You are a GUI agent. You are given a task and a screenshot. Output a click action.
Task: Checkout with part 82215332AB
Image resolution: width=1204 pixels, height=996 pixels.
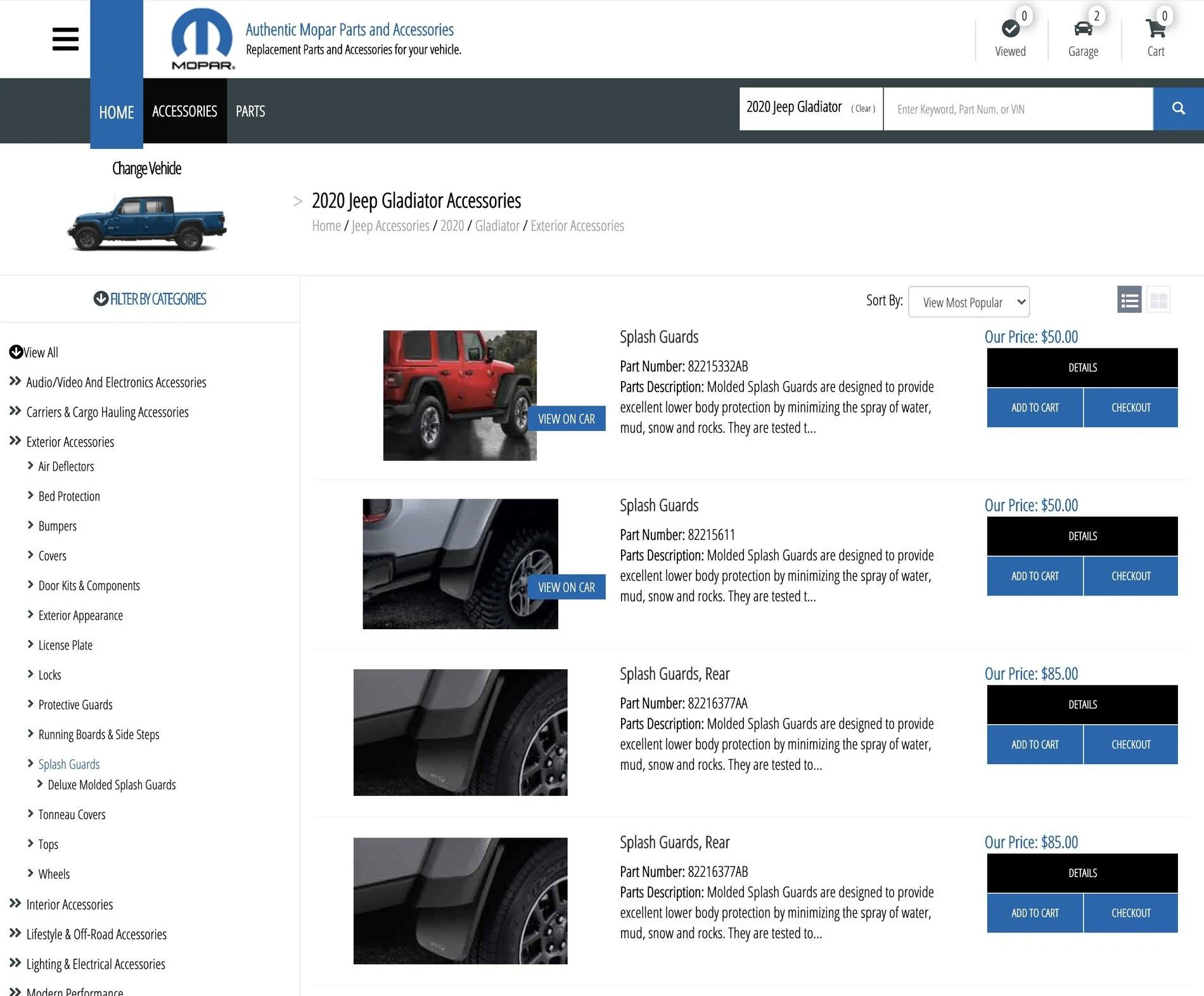(x=1131, y=407)
